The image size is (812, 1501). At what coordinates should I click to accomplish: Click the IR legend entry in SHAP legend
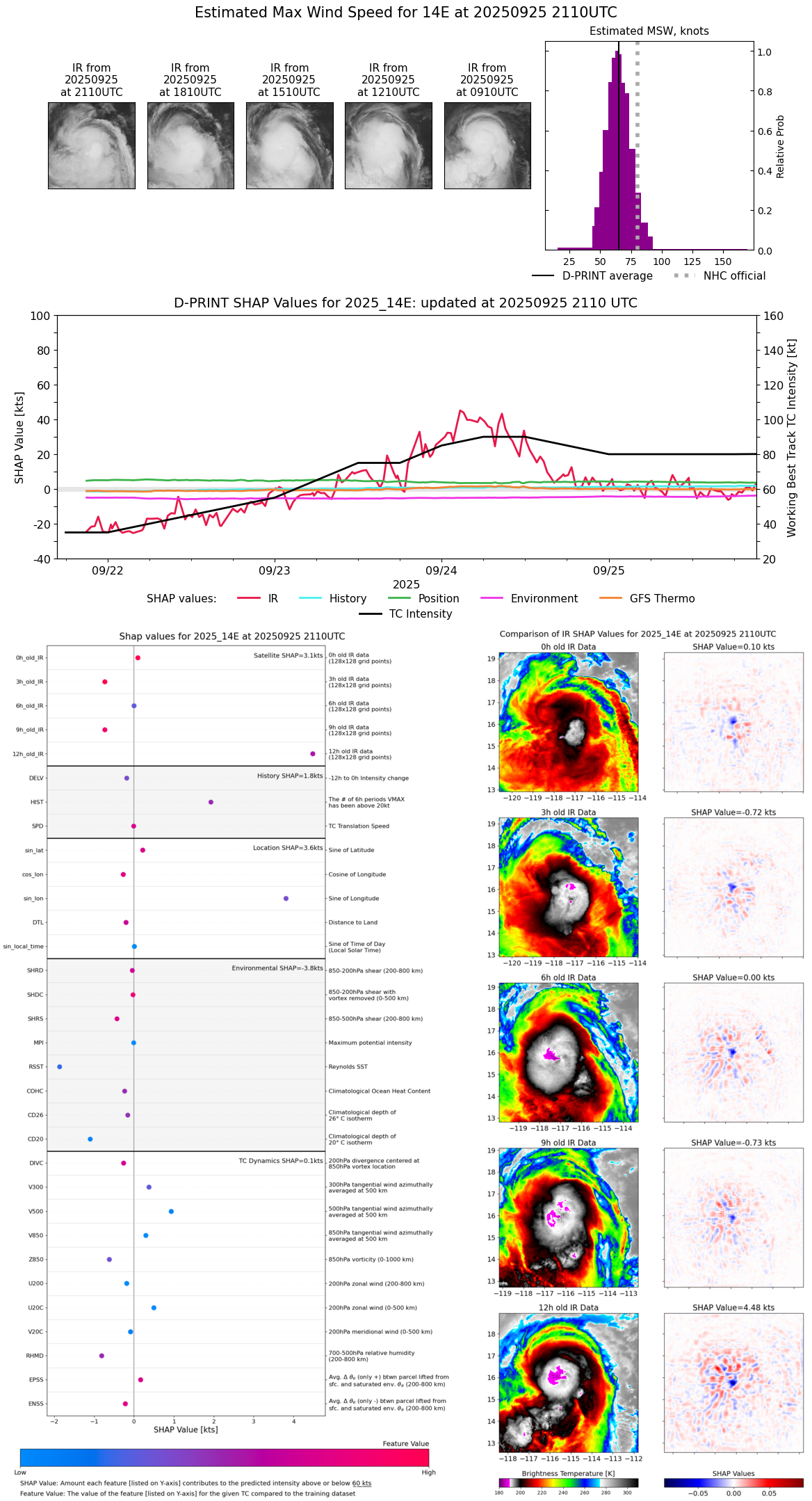257,598
